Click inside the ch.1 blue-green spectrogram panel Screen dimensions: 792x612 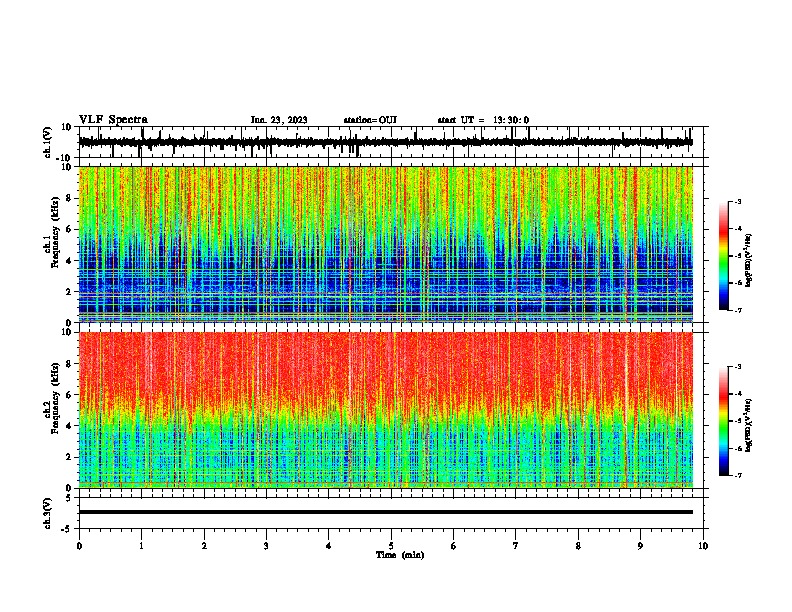[x=386, y=244]
